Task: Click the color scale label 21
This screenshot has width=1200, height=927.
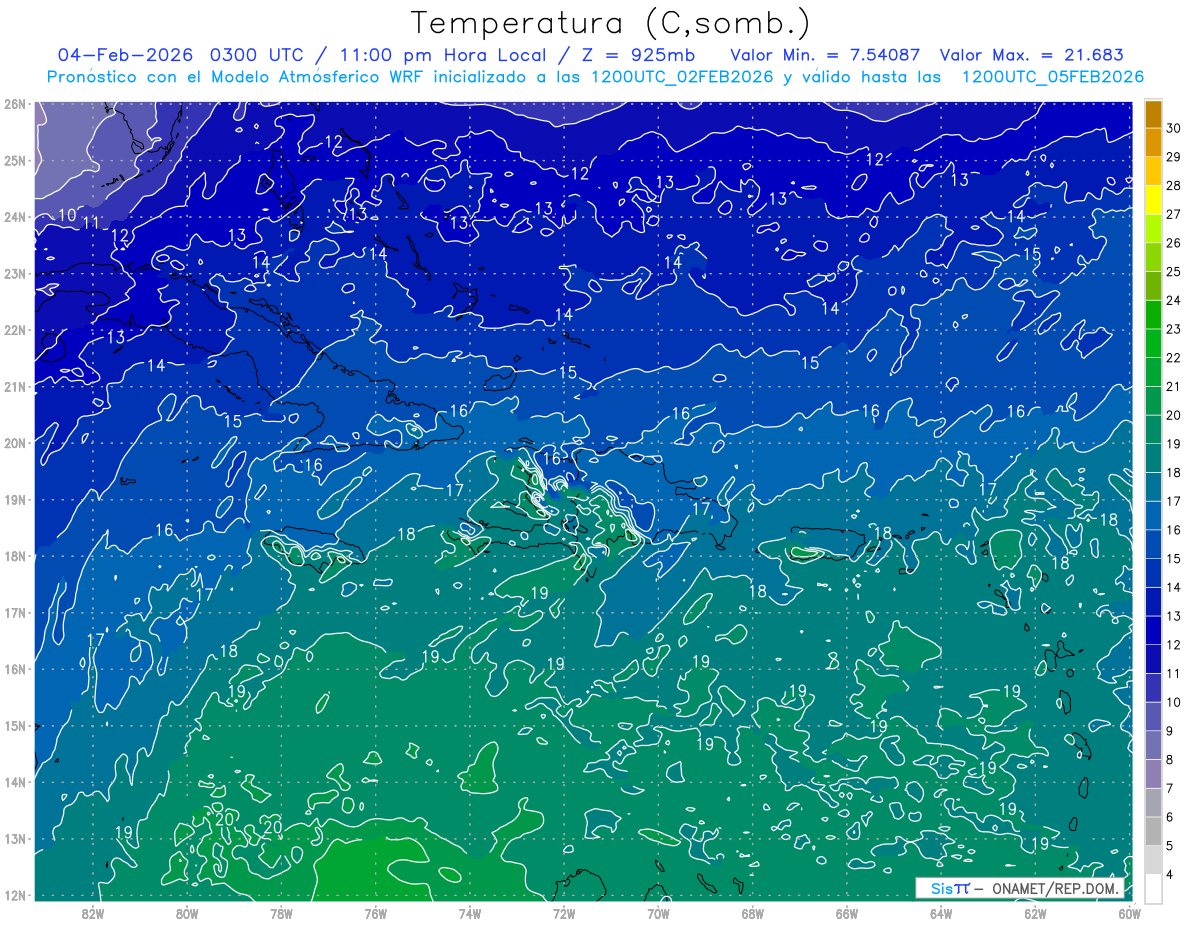Action: 1173,386
